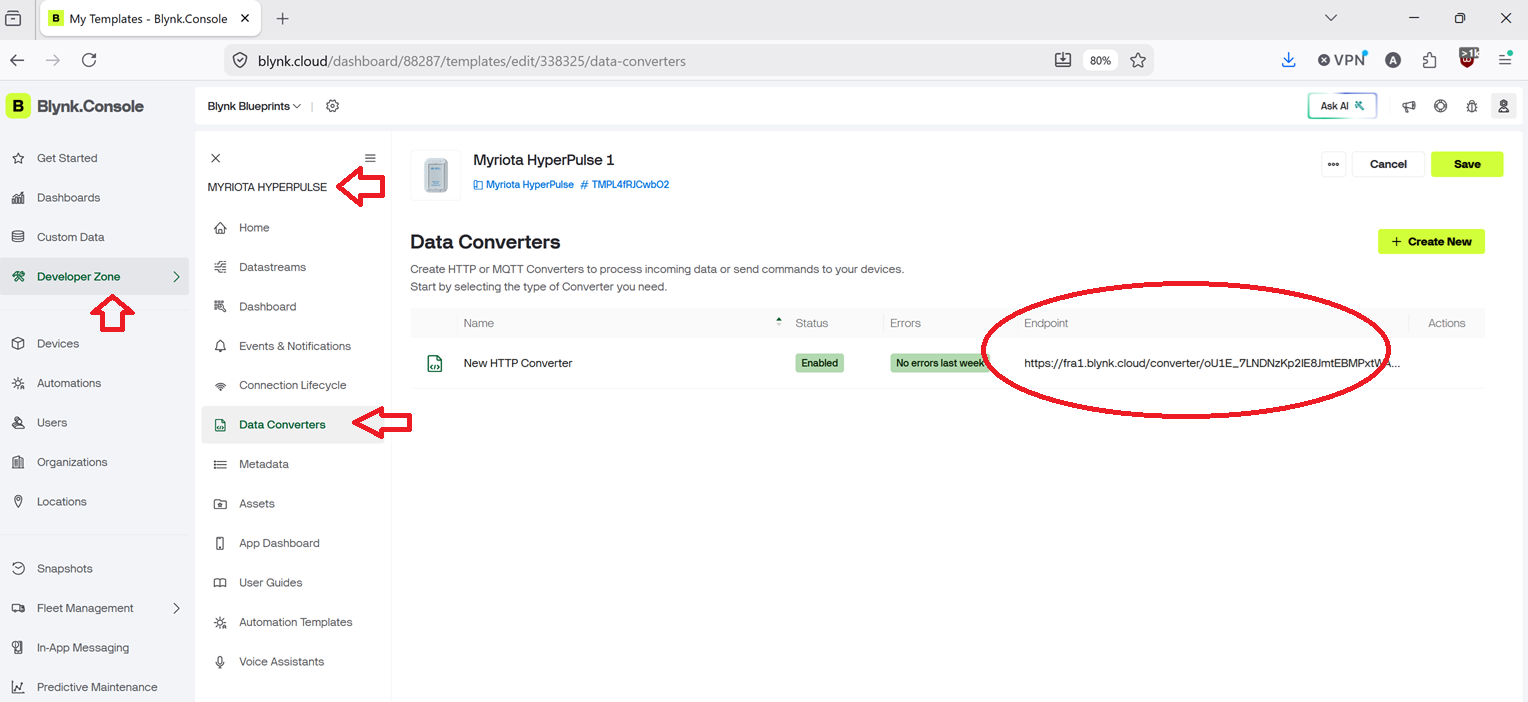Open template Home tab

(x=254, y=228)
